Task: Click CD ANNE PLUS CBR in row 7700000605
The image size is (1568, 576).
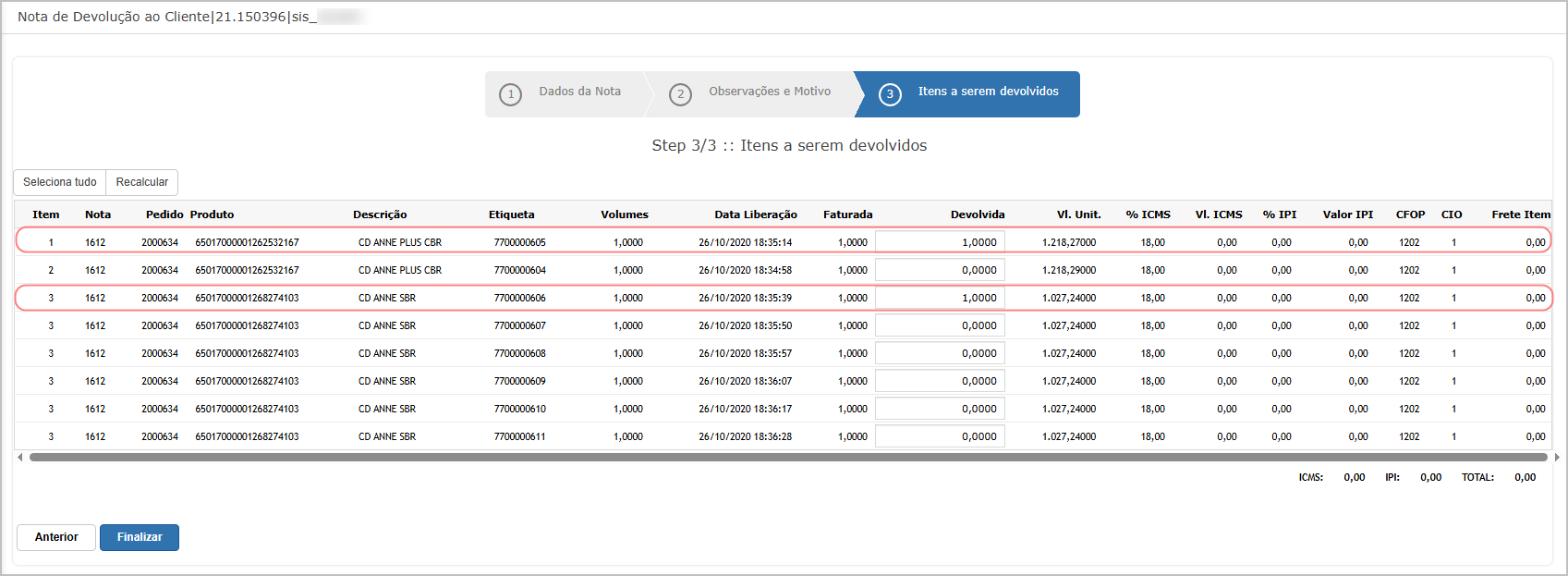Action: click(400, 242)
